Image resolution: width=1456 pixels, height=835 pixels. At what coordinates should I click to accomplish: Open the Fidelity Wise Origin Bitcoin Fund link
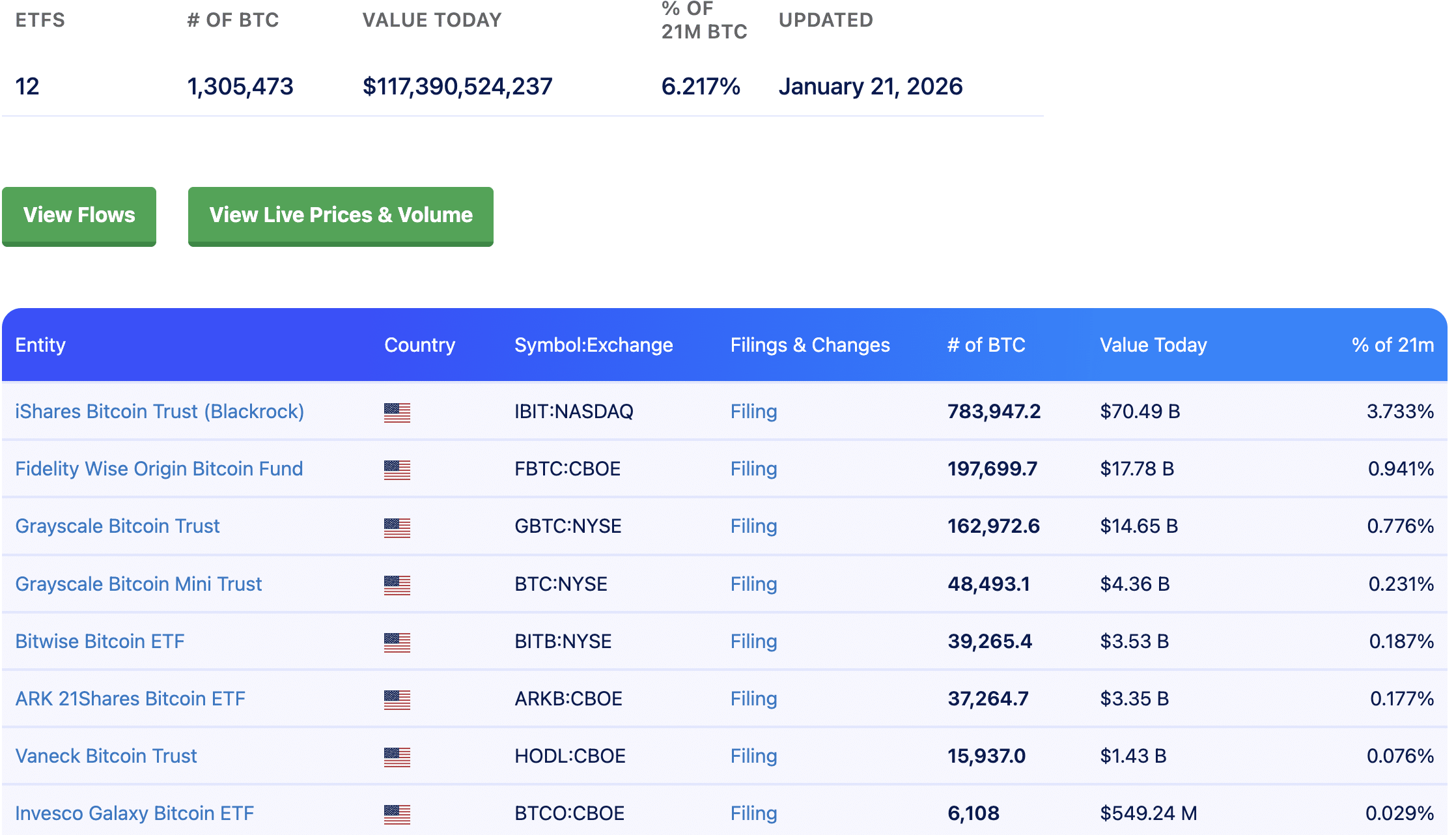tap(158, 469)
